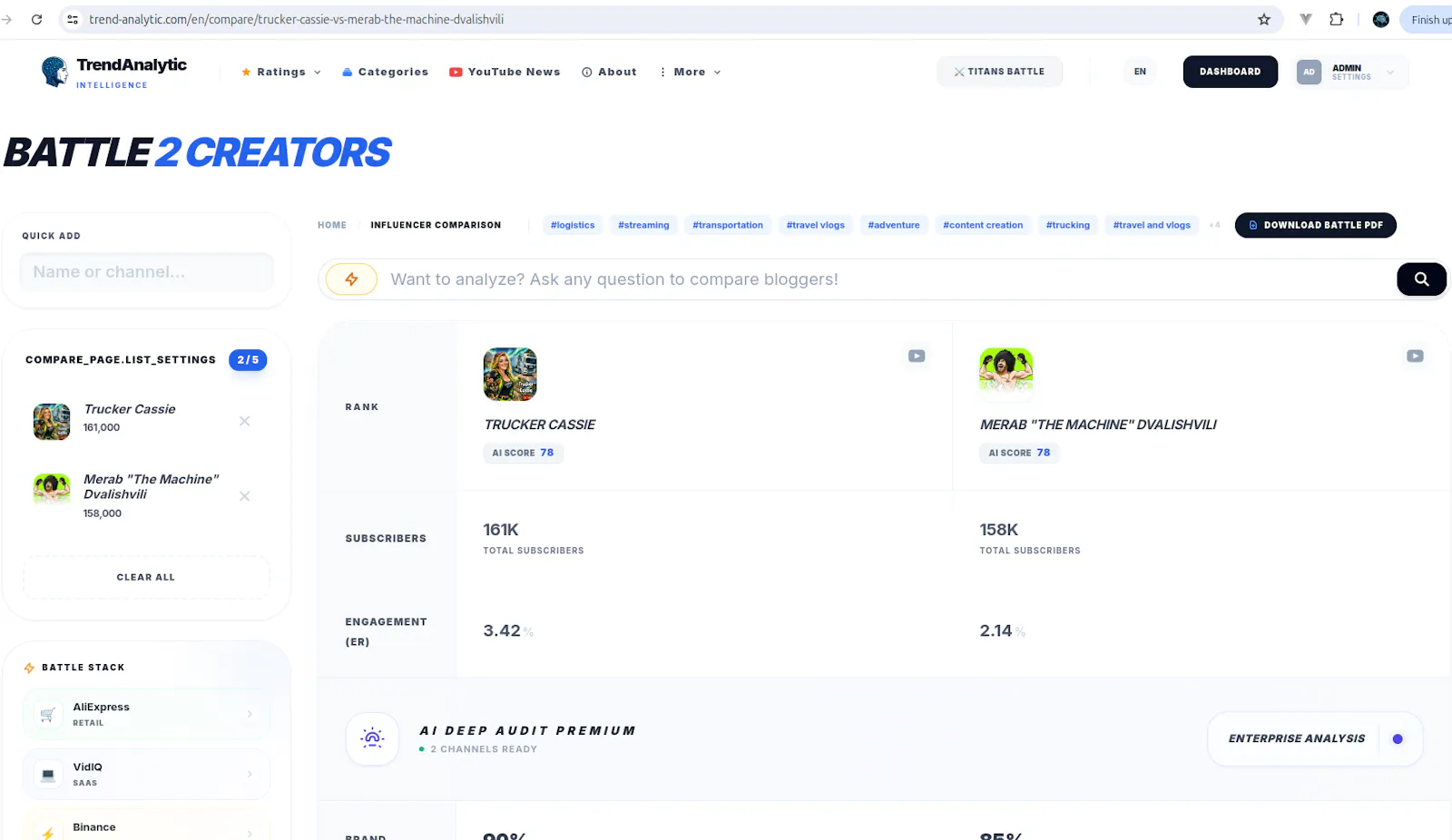This screenshot has height=840, width=1452.
Task: Click Merab Dvalishvili's AI Score 78 badge
Action: pyautogui.click(x=1019, y=453)
